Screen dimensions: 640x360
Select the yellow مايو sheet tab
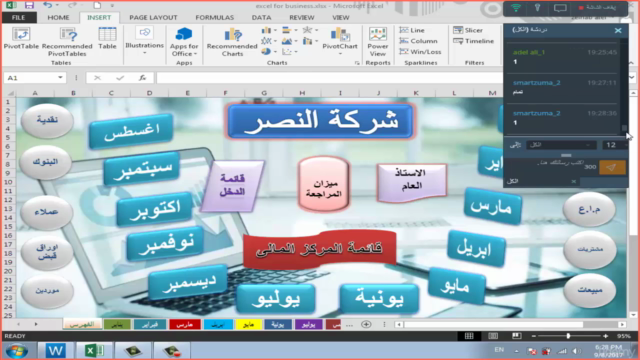pyautogui.click(x=248, y=324)
